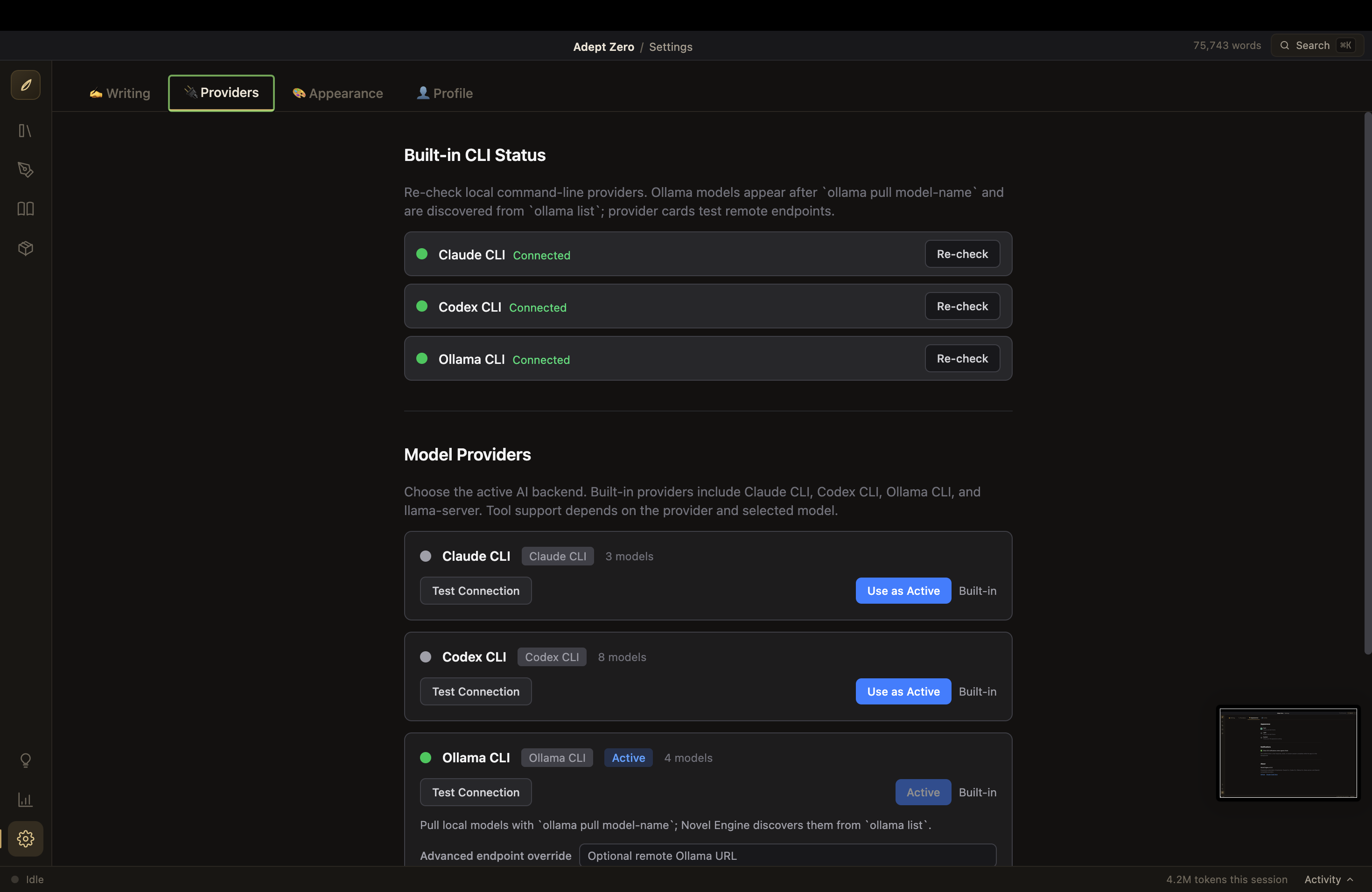
Task: Click the Settings breadcrumb label
Action: click(x=671, y=47)
